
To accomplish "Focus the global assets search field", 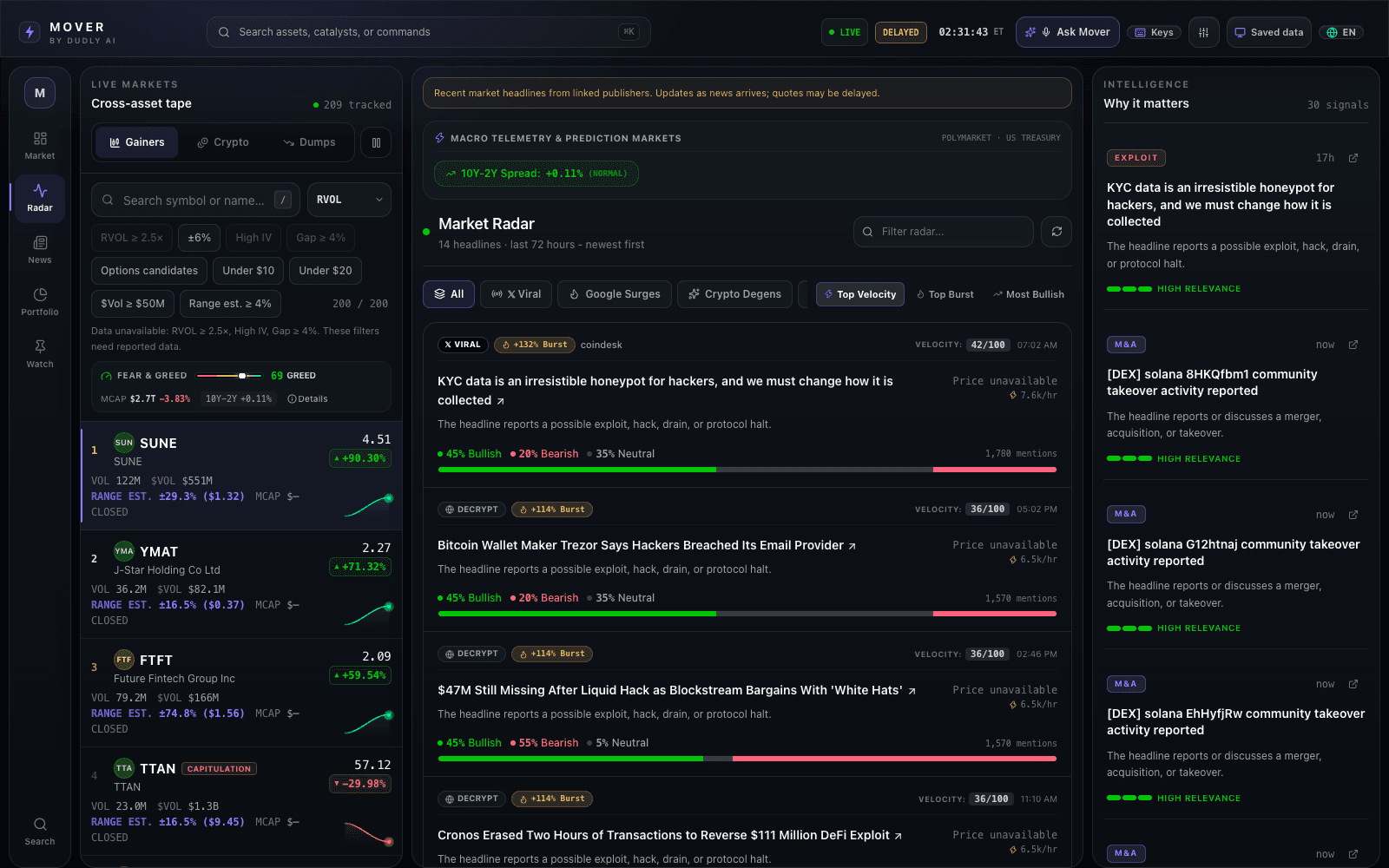I will click(x=428, y=32).
